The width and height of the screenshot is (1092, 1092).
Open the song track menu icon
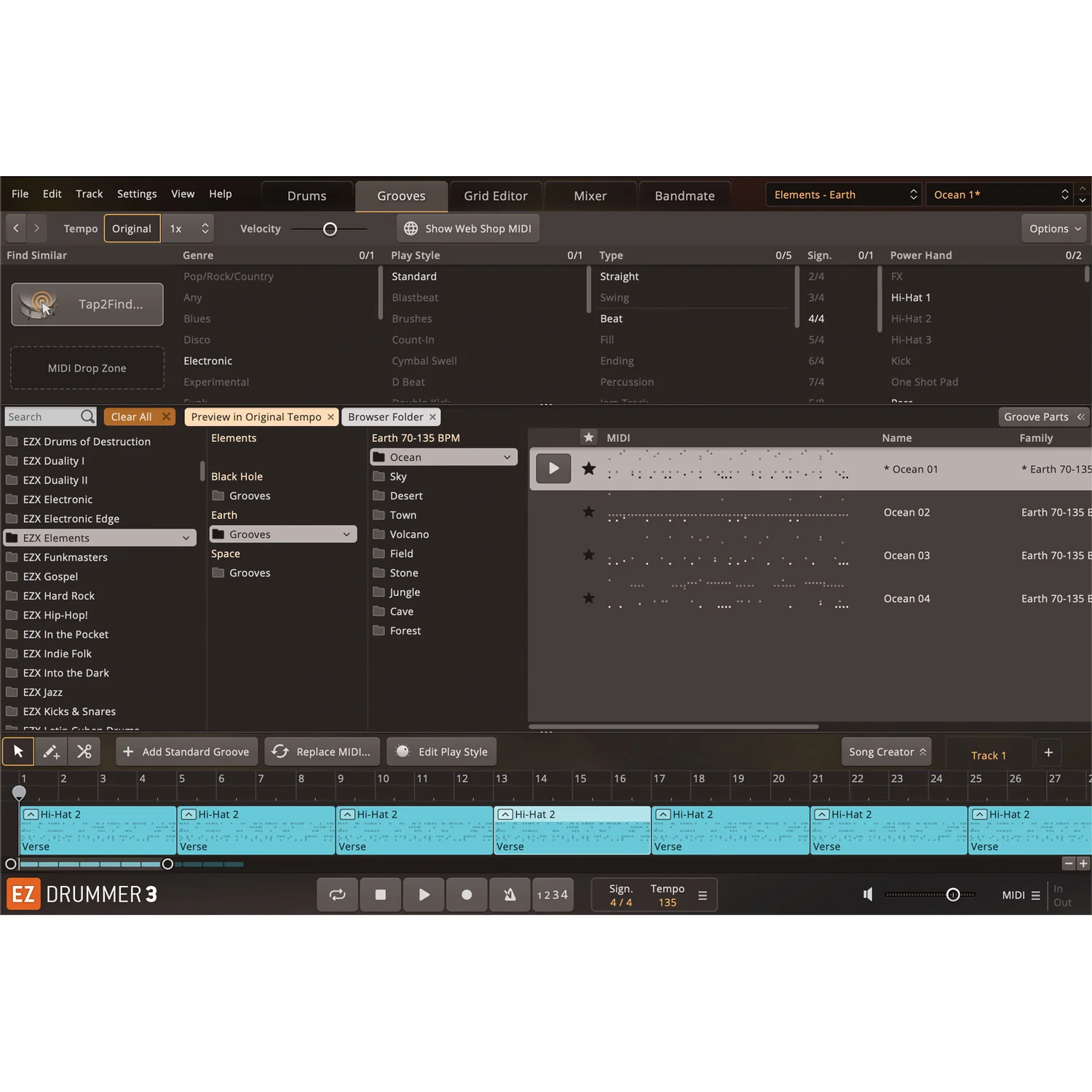click(703, 895)
